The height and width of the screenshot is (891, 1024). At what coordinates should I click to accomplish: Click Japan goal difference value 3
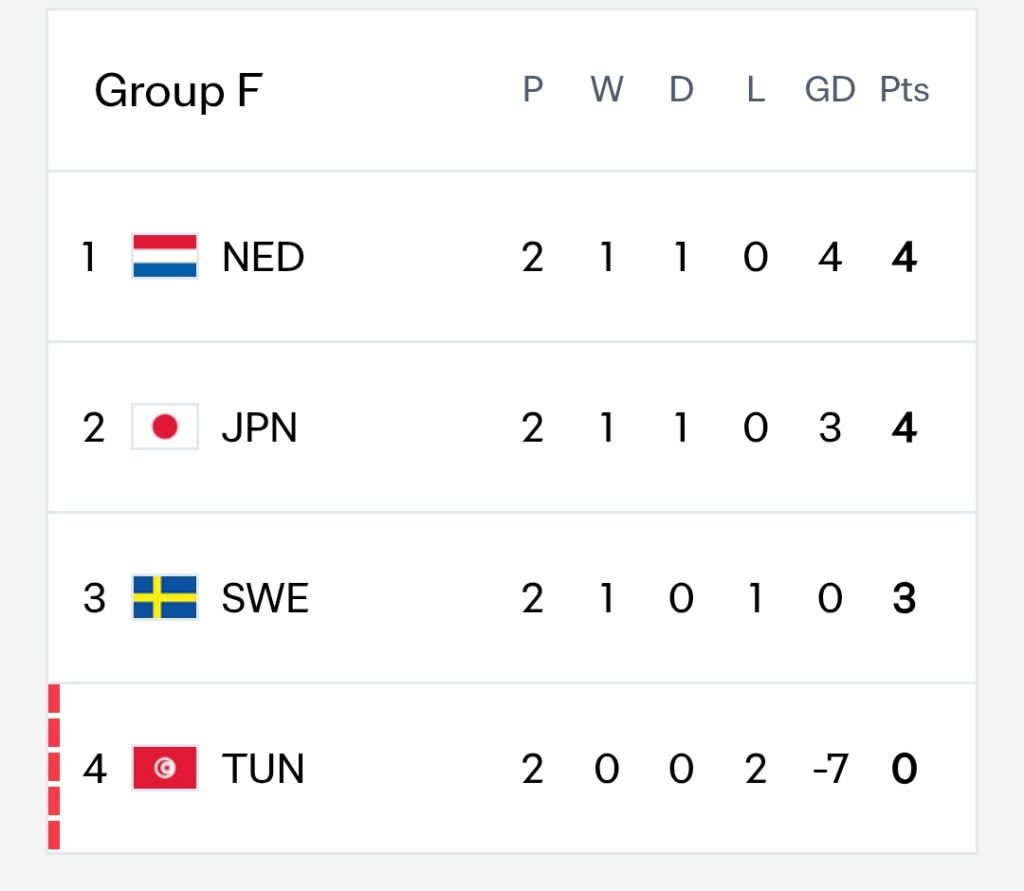click(x=829, y=427)
